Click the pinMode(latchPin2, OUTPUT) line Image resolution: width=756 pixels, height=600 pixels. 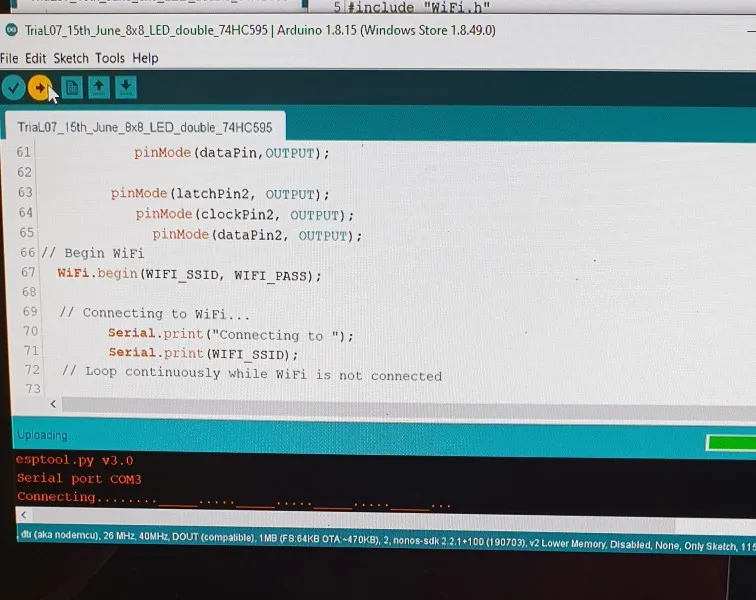click(x=220, y=194)
